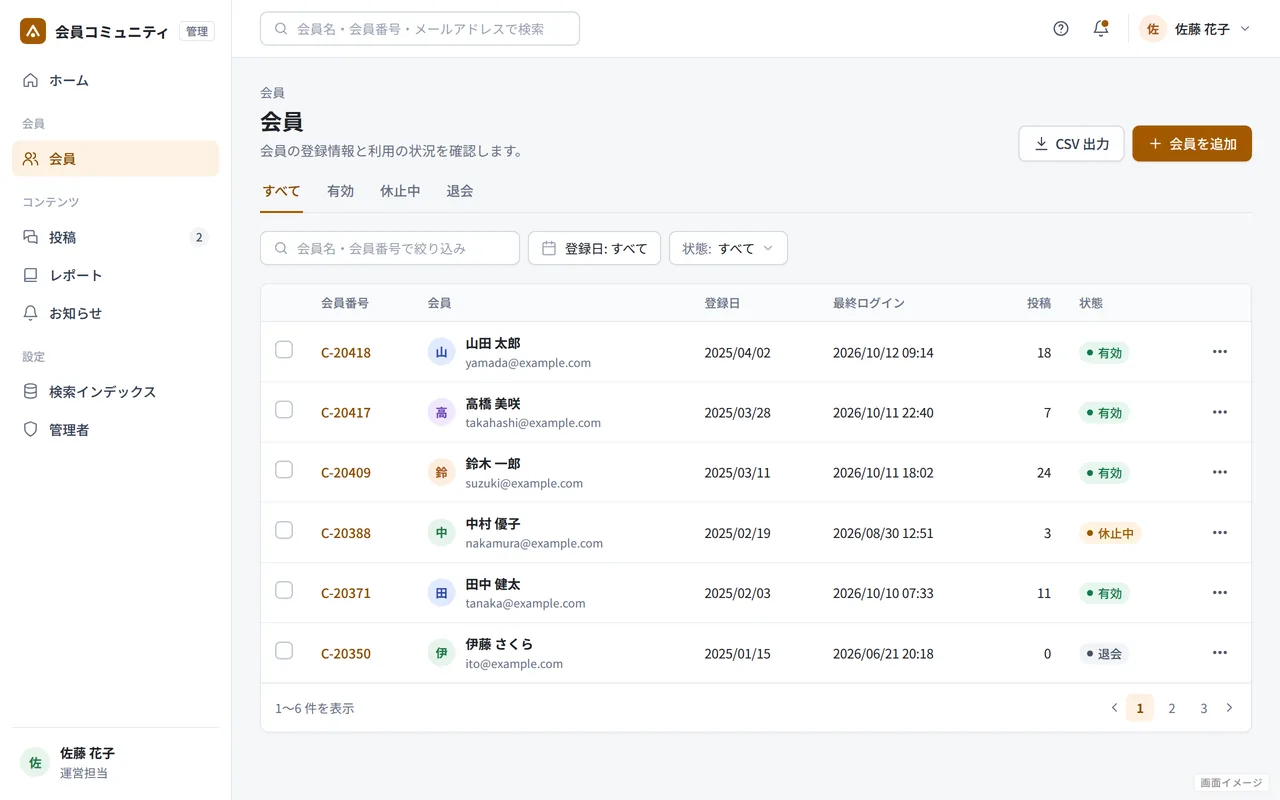The height and width of the screenshot is (800, 1280).
Task: Switch to the 退会 tab
Action: click(460, 191)
